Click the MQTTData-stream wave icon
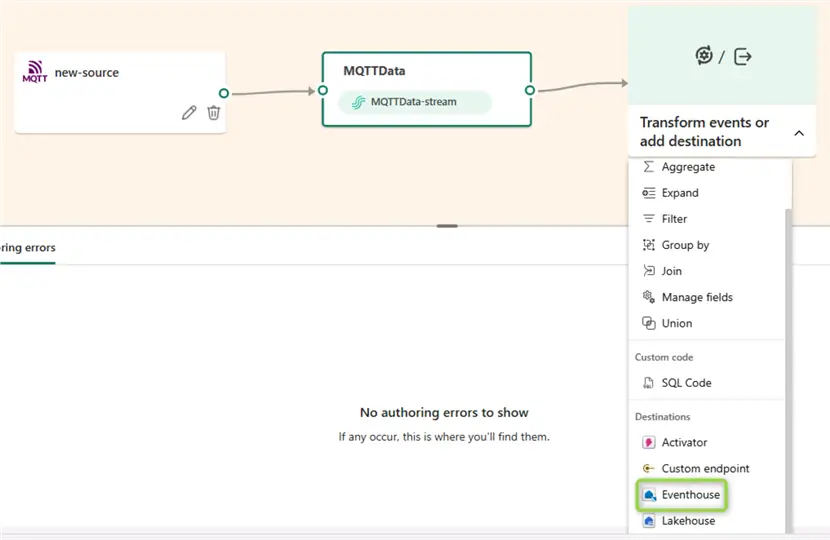The image size is (830, 540). [358, 102]
